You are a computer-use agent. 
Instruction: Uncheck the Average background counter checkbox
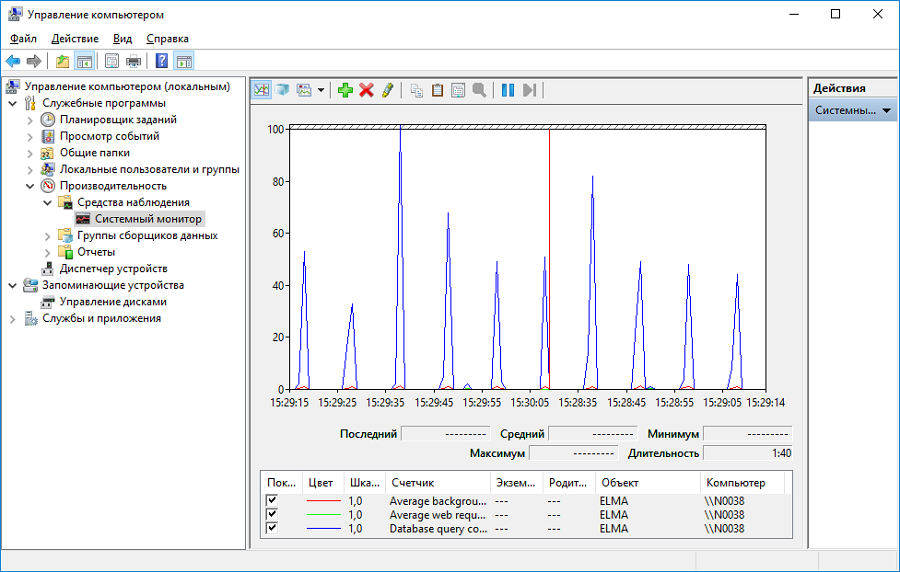point(271,500)
